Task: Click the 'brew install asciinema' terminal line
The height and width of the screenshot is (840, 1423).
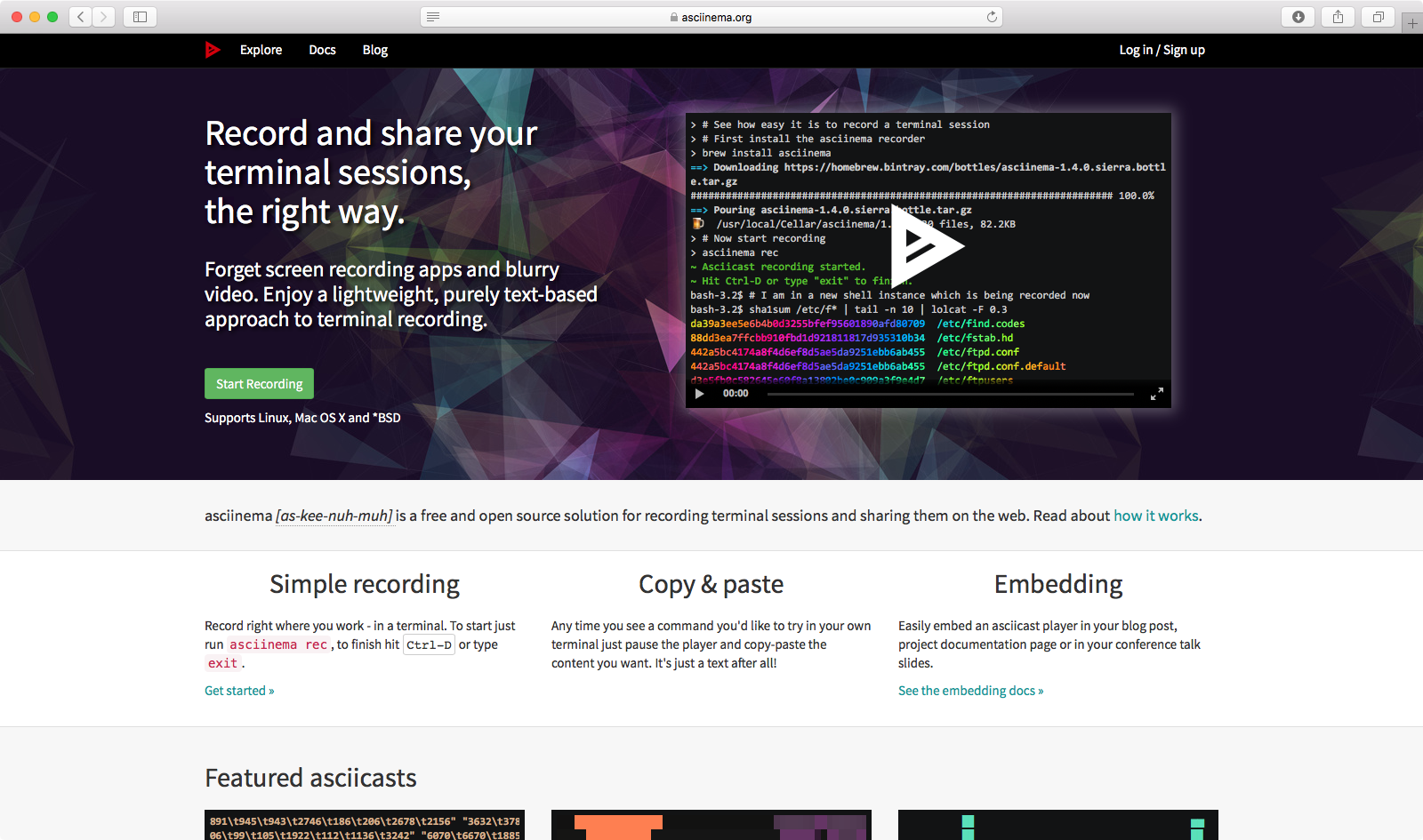Action: click(x=767, y=153)
